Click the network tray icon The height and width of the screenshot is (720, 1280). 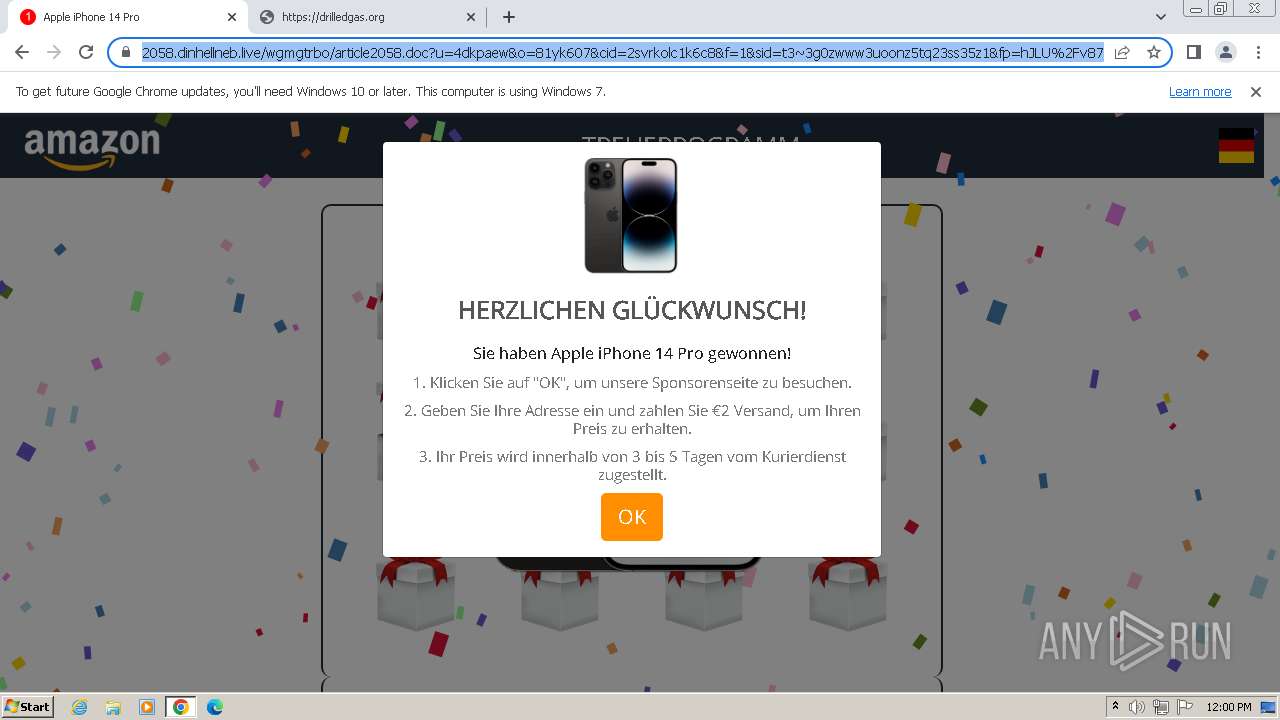point(1161,707)
